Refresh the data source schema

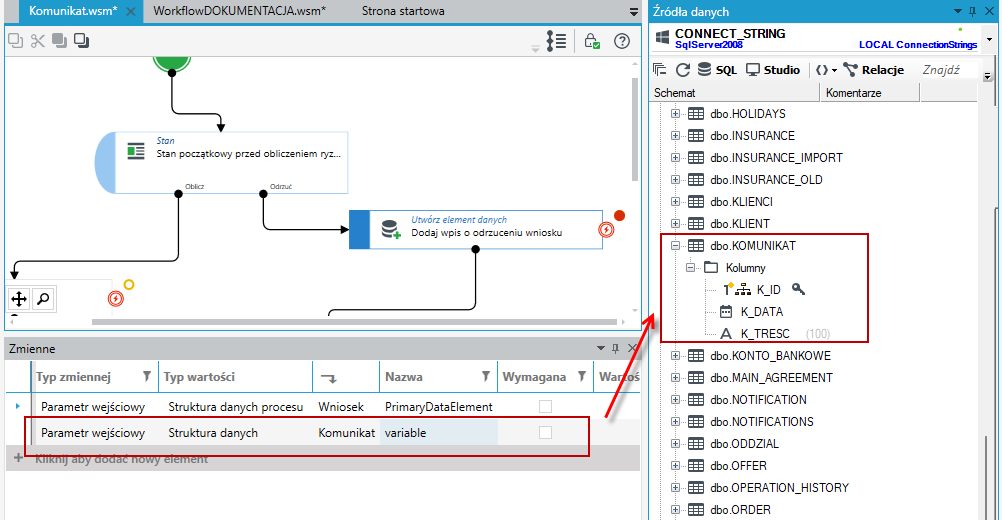(682, 70)
